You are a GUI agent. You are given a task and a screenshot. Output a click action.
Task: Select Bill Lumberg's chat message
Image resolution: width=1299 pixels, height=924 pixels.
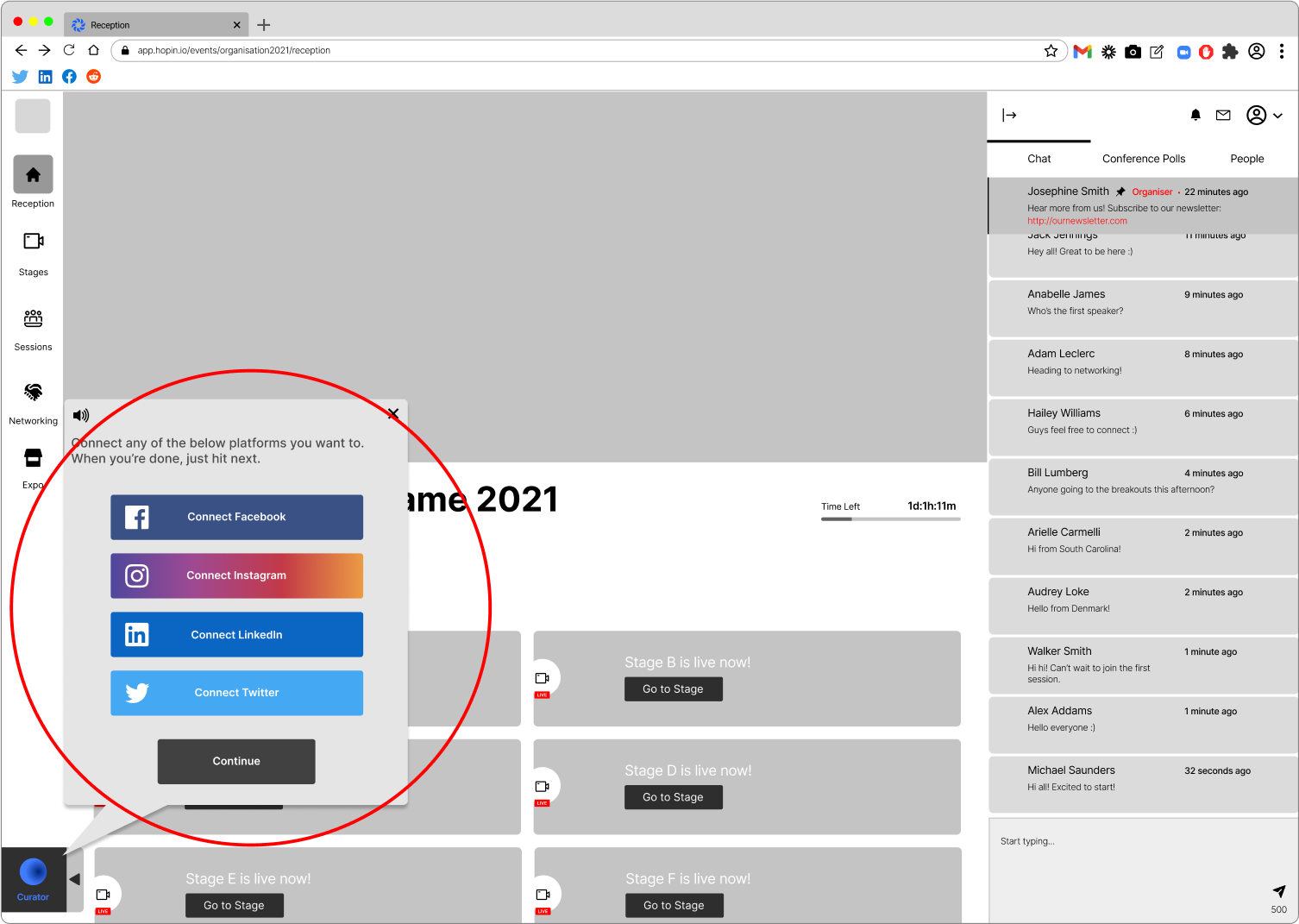1143,487
